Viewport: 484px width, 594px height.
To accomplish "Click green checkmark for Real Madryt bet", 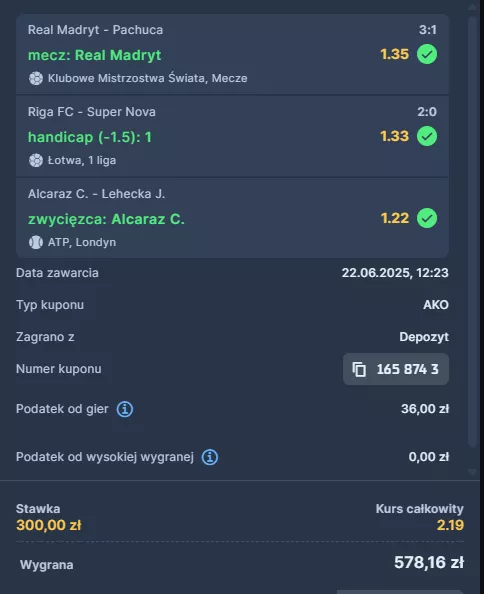I will click(x=427, y=54).
